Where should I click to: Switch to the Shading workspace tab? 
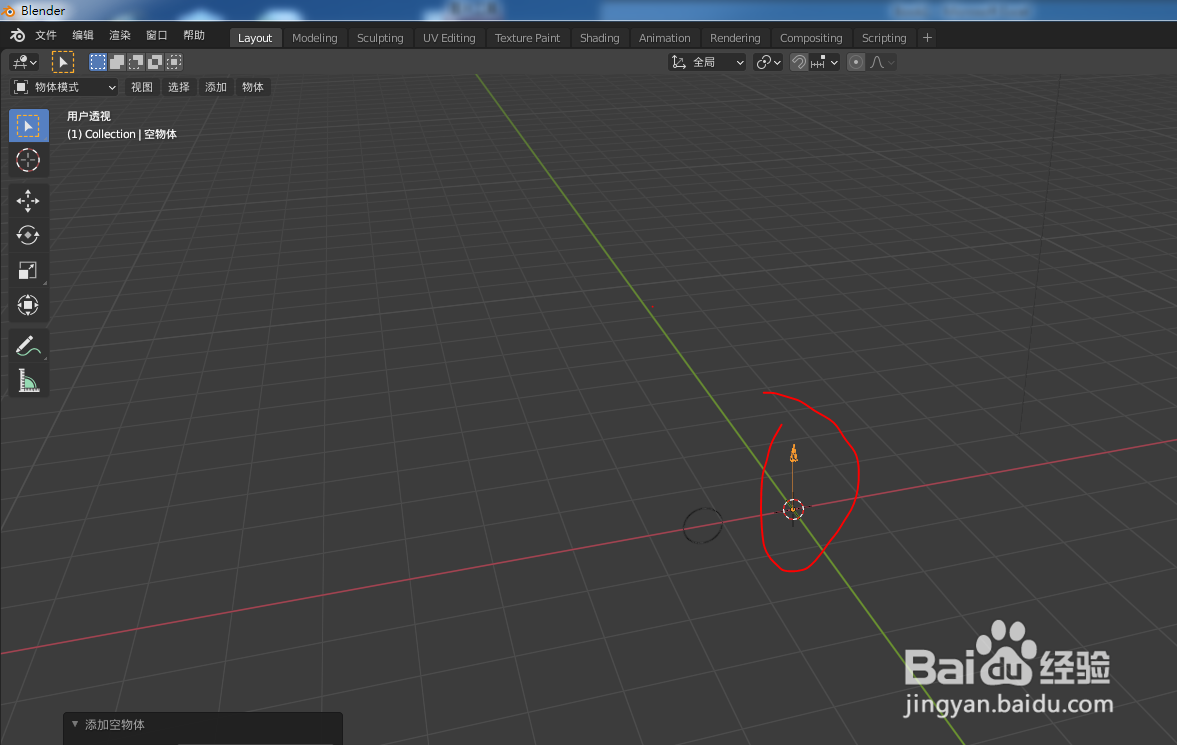[599, 38]
